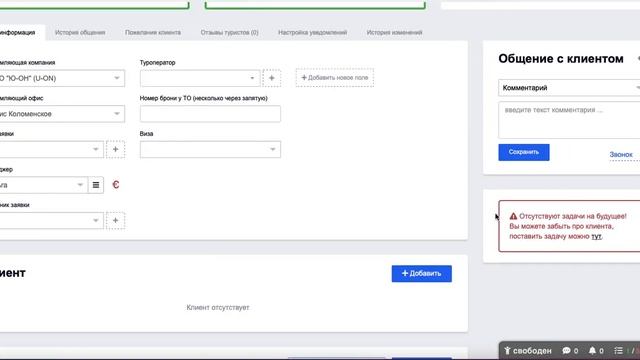640x360 pixels.
Task: Click the тут link in warning
Action: pos(596,236)
